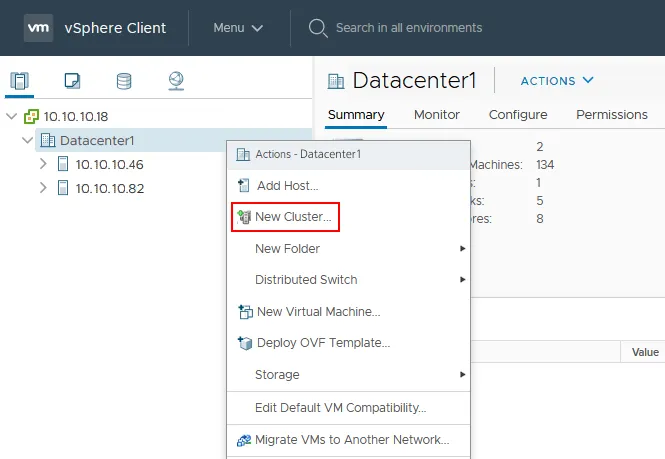Click the Datacenter1 icon in the tree

(47, 140)
